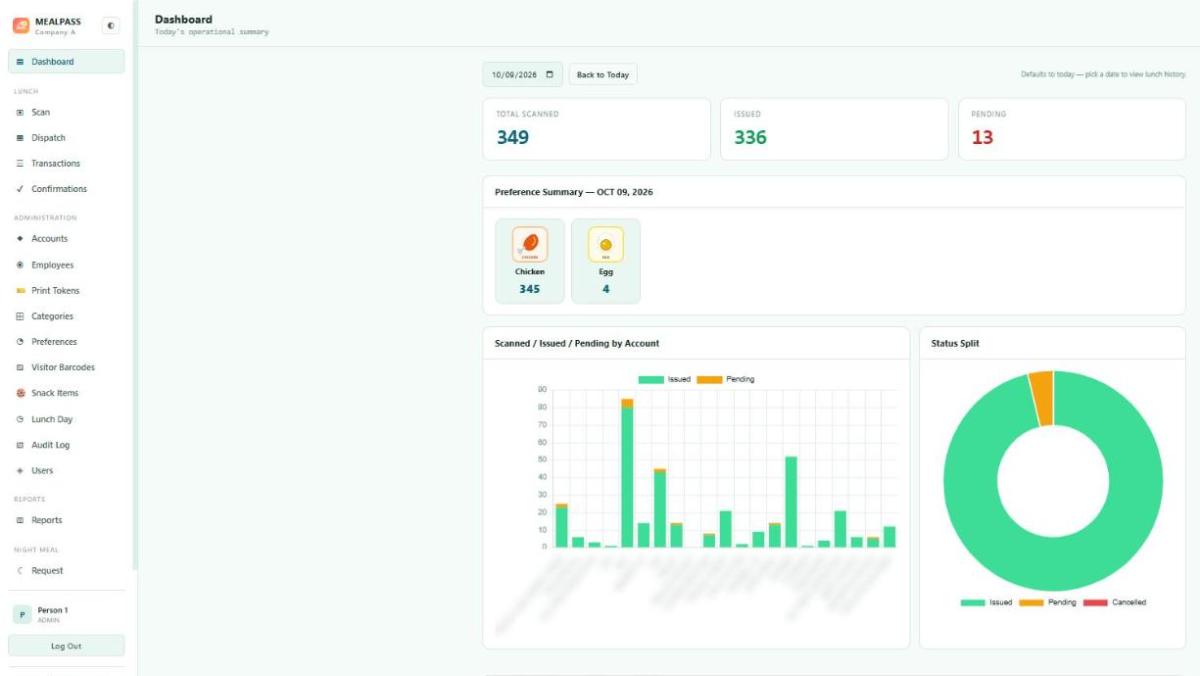Screen dimensions: 1200x676
Task: Click the Dashboard page heading
Action: coord(183,19)
